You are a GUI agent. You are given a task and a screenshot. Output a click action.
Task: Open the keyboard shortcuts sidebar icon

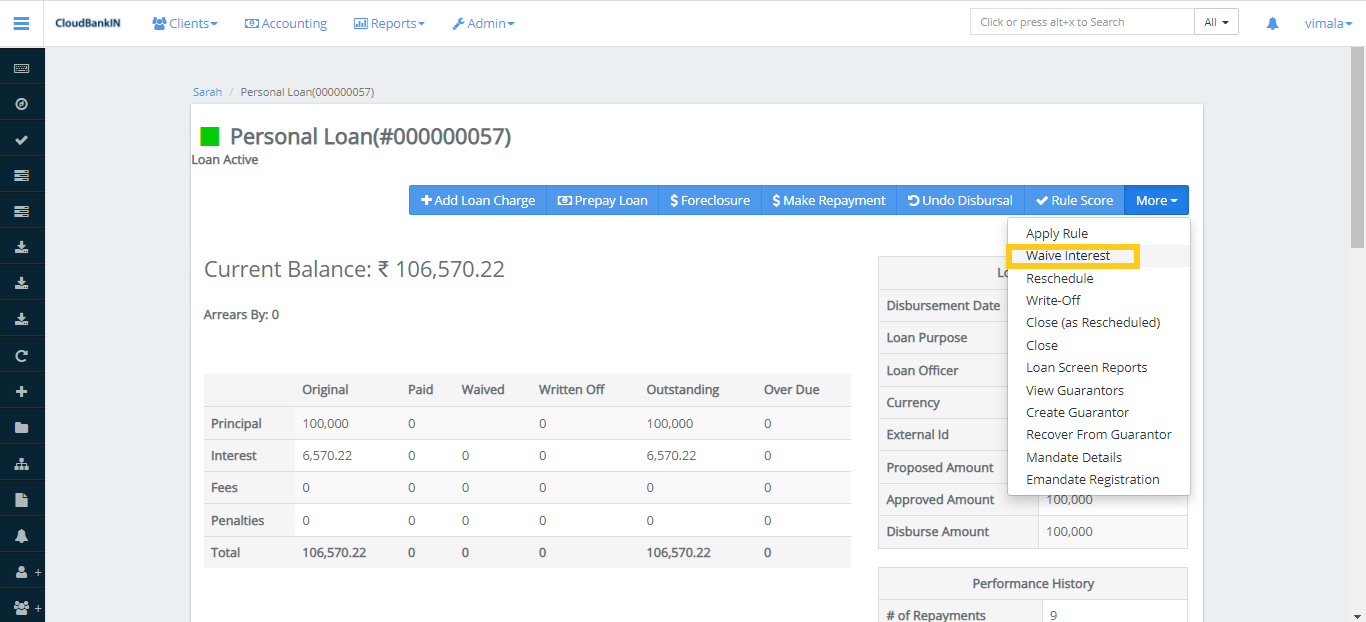point(22,66)
